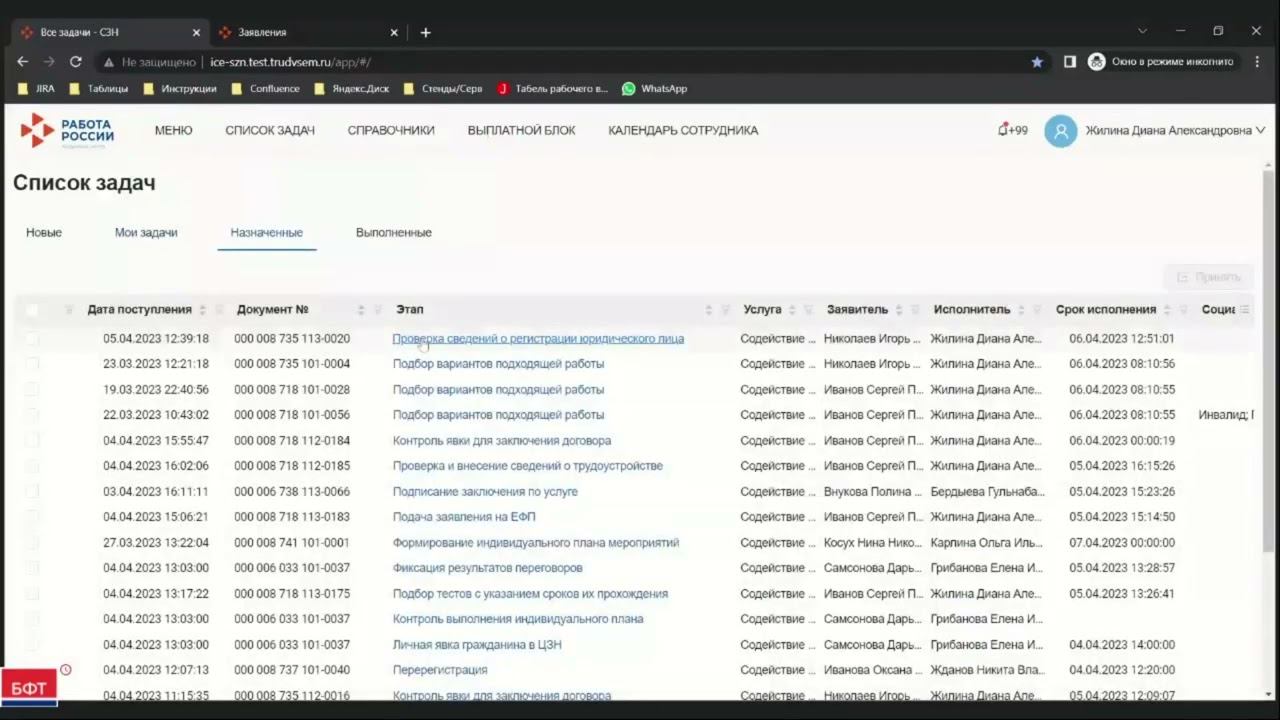Image resolution: width=1280 pixels, height=720 pixels.
Task: Open filter dropdown for Услуга column
Action: [808, 310]
